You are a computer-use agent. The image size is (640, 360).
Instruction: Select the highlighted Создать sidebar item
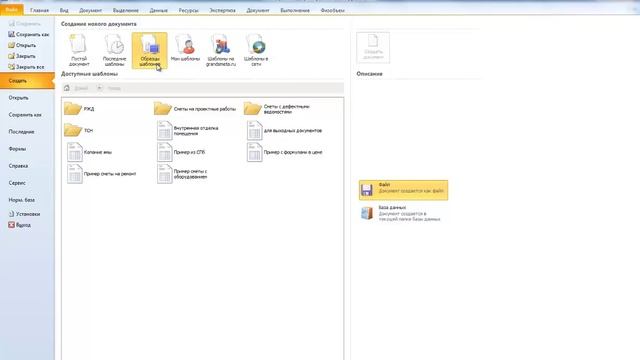27,81
